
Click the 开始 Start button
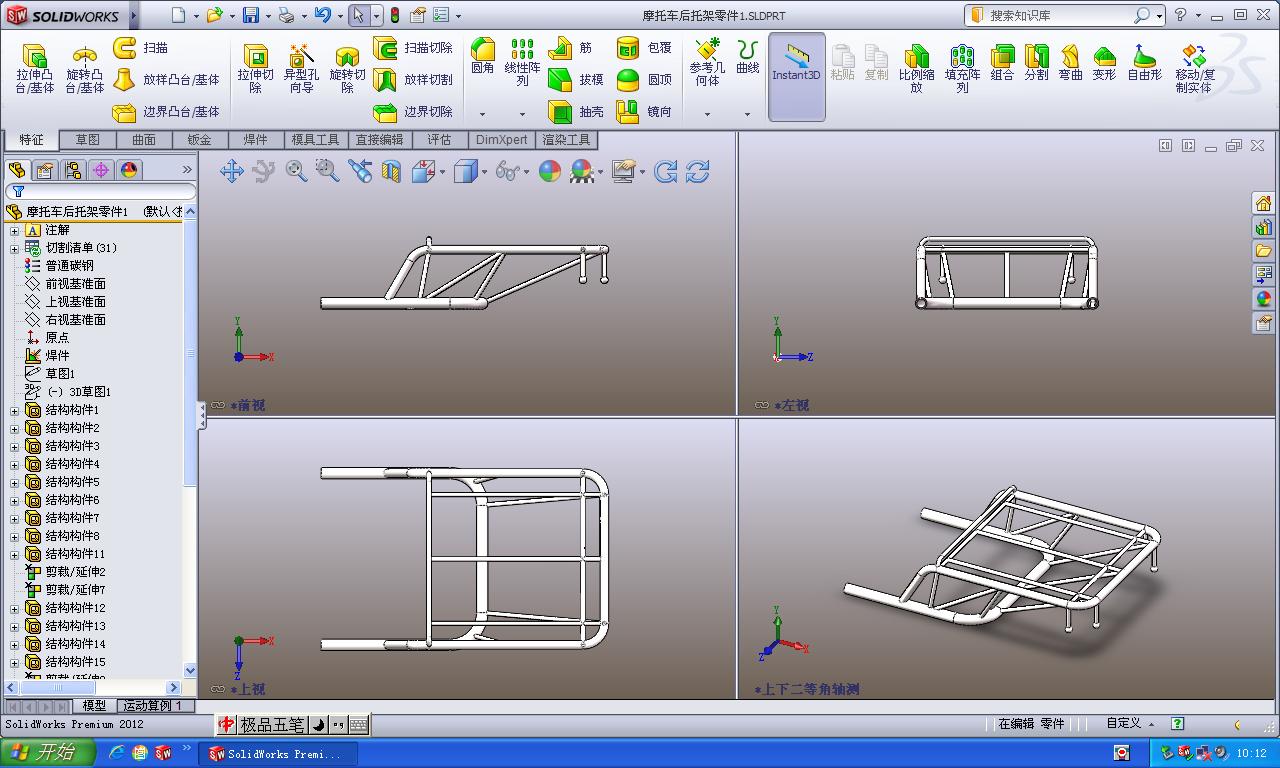pyautogui.click(x=48, y=753)
